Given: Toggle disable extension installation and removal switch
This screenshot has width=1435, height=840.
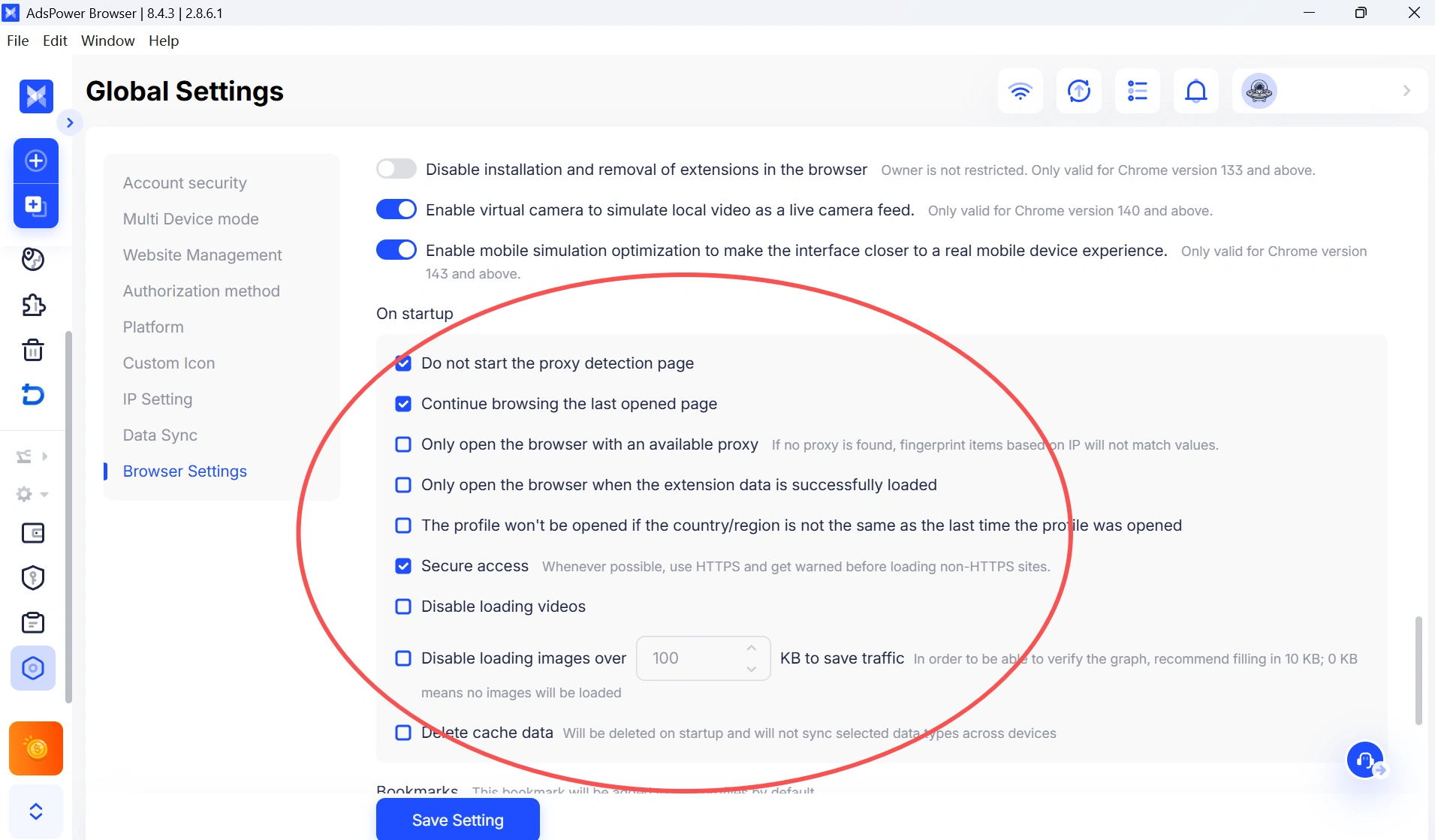Looking at the screenshot, I should (396, 169).
